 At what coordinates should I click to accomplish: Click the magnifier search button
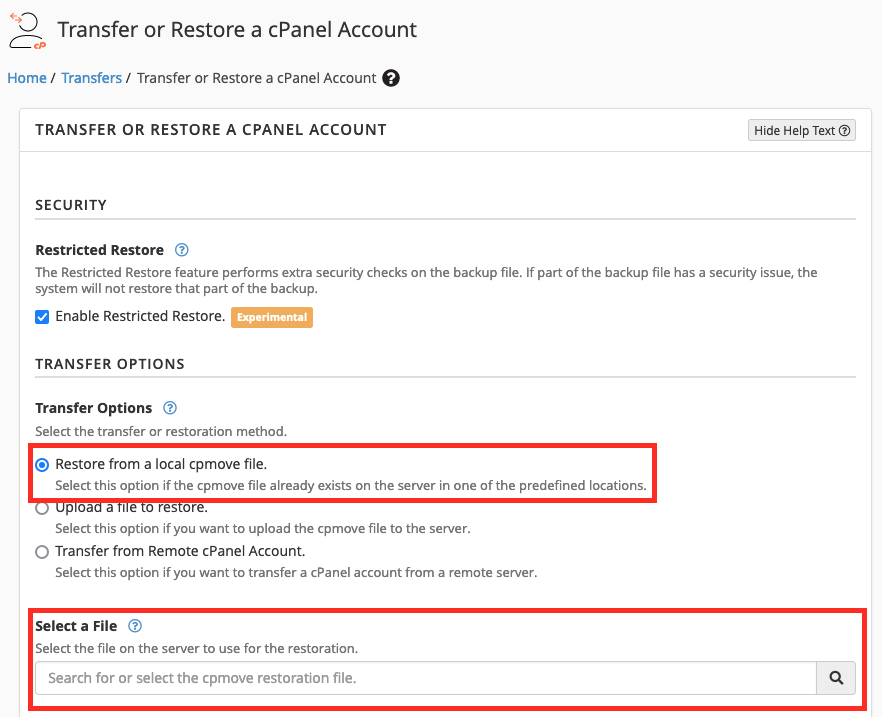point(836,678)
